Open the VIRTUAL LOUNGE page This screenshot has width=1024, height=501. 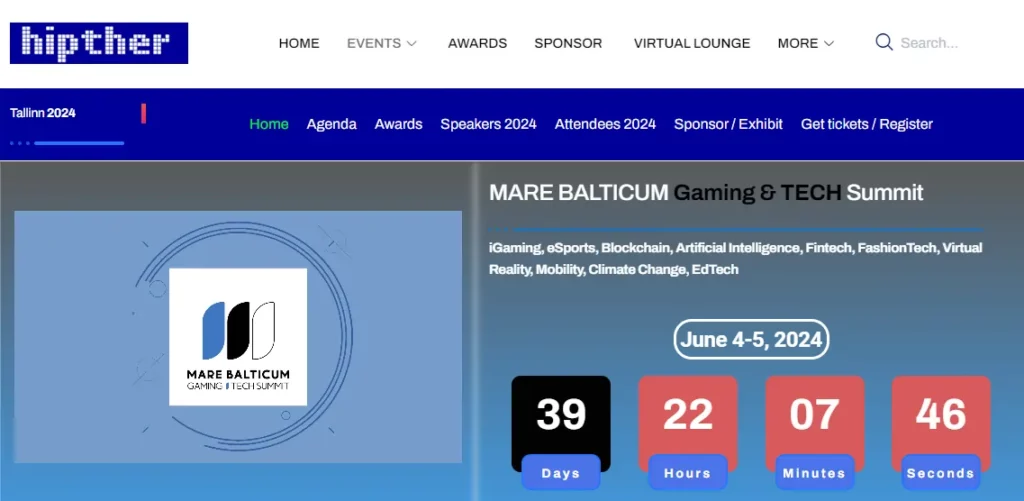(x=691, y=43)
